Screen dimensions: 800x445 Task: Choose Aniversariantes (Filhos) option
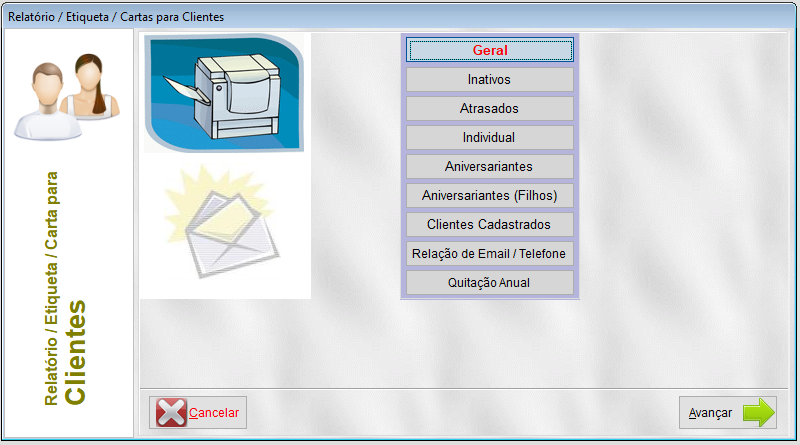pos(489,196)
